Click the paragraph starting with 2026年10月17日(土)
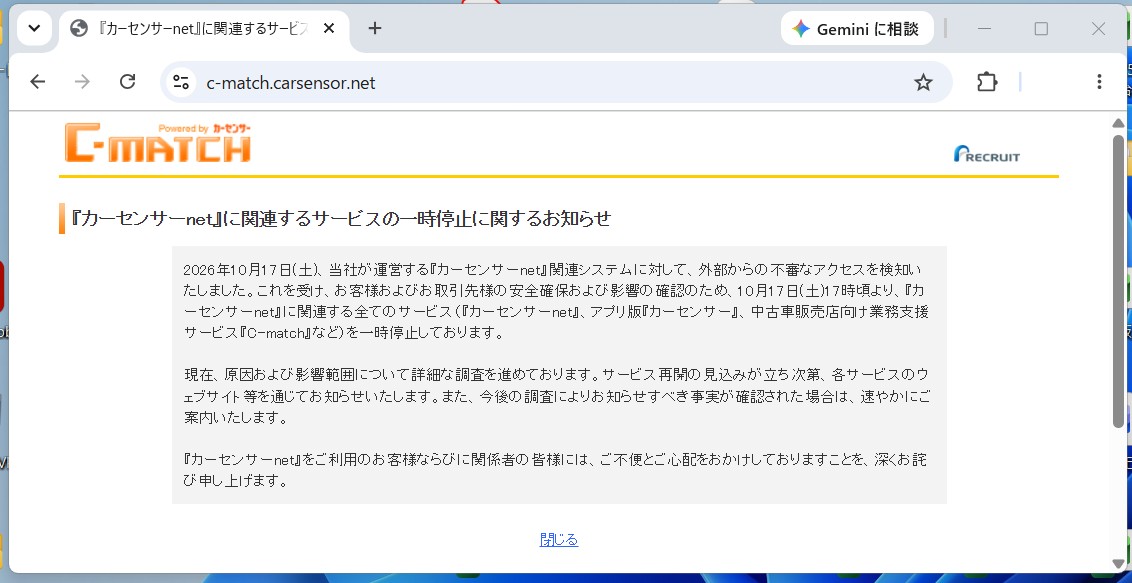 pos(554,301)
